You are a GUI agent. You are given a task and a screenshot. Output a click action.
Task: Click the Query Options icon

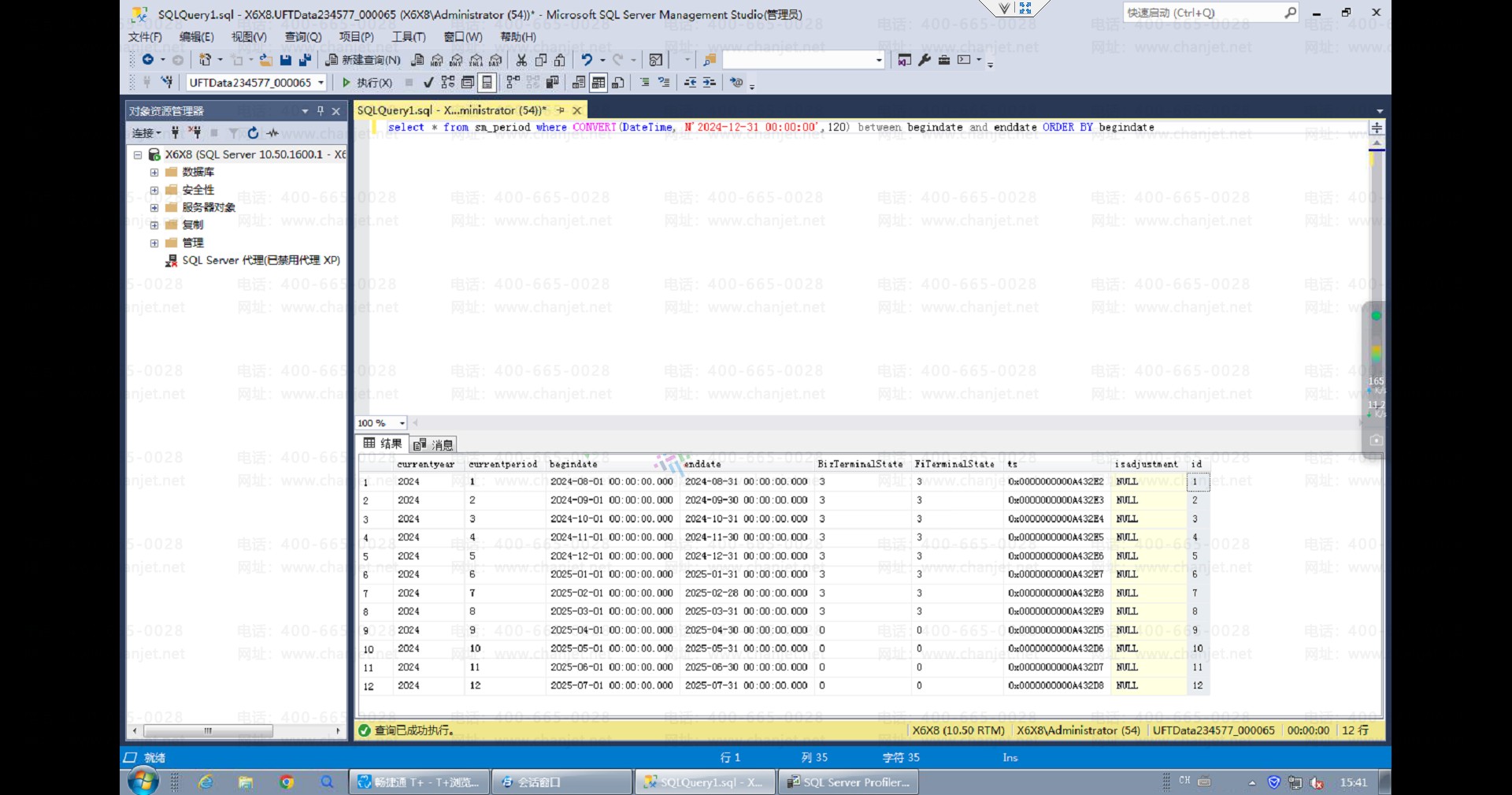click(x=468, y=82)
